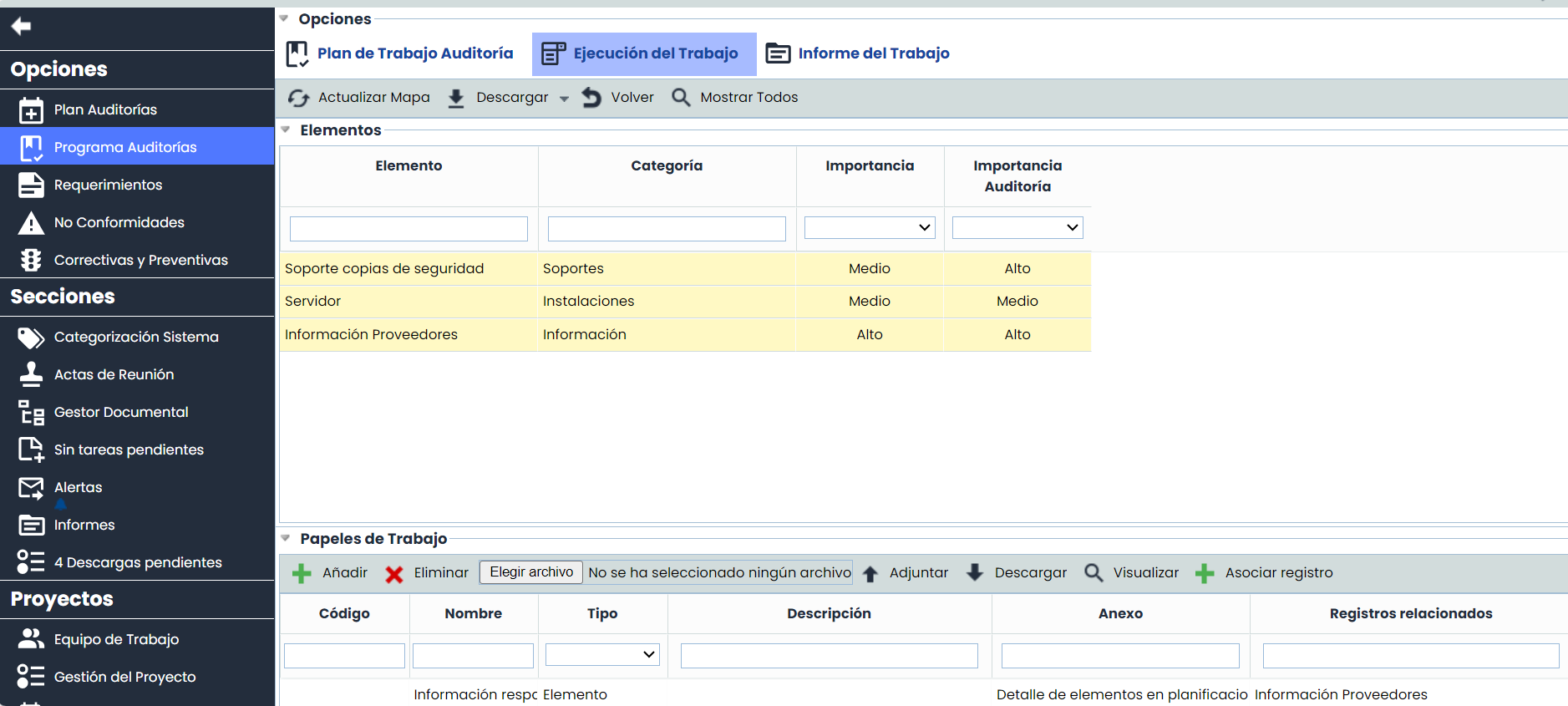Click the Adjuntar upload arrow icon
The image size is (1568, 706).
click(870, 573)
